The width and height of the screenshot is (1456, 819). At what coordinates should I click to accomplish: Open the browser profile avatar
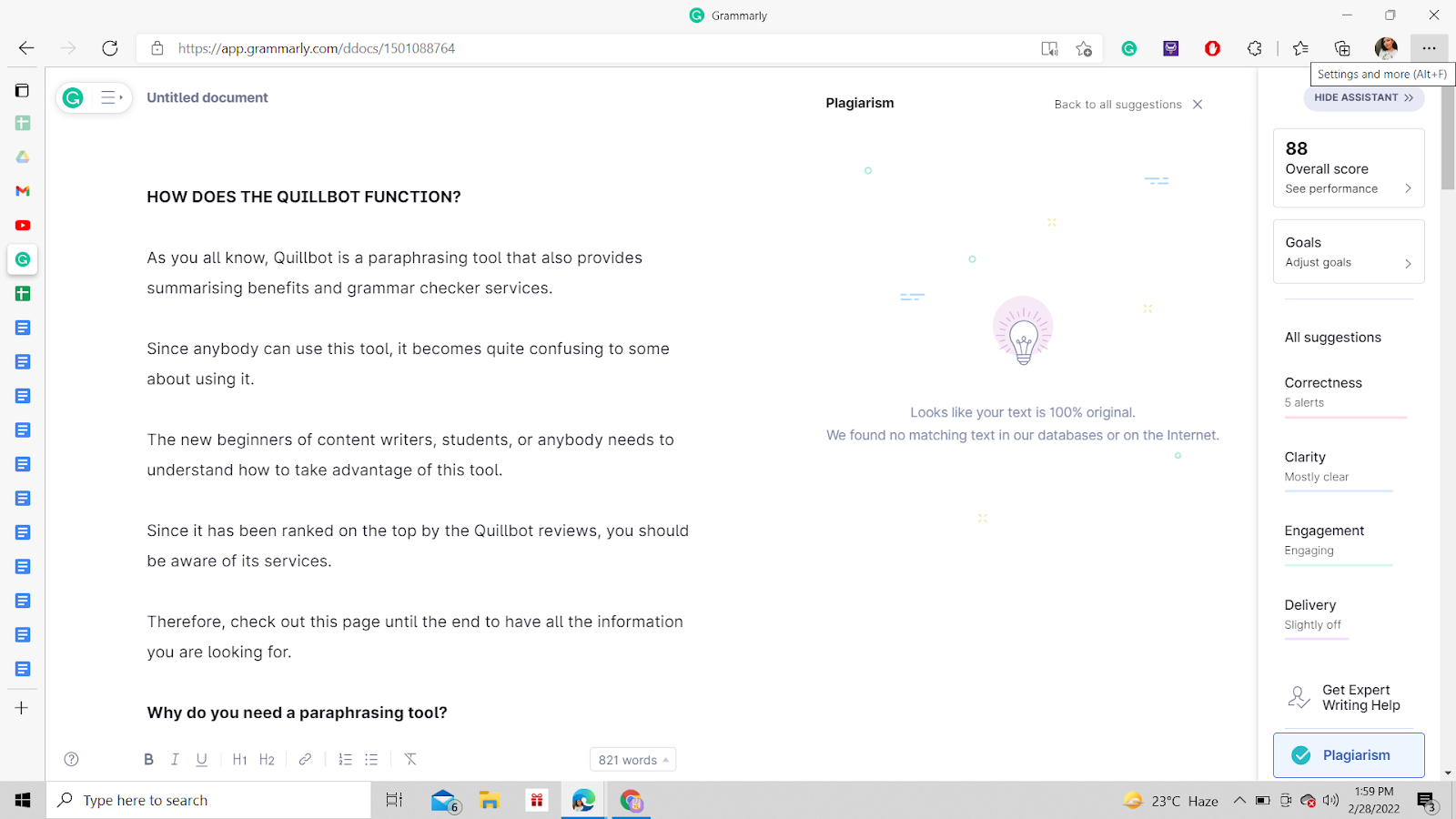tap(1386, 48)
